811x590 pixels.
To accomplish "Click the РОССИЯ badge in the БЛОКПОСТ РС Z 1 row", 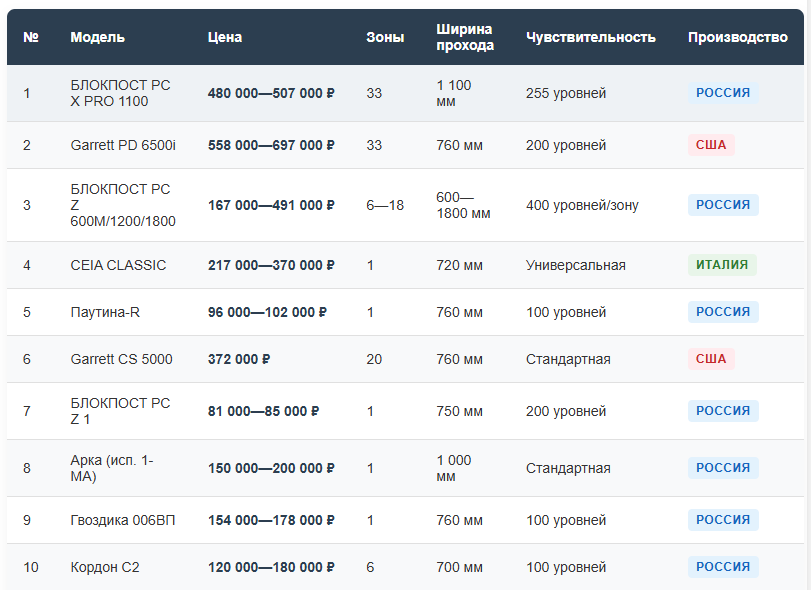I will coord(723,411).
